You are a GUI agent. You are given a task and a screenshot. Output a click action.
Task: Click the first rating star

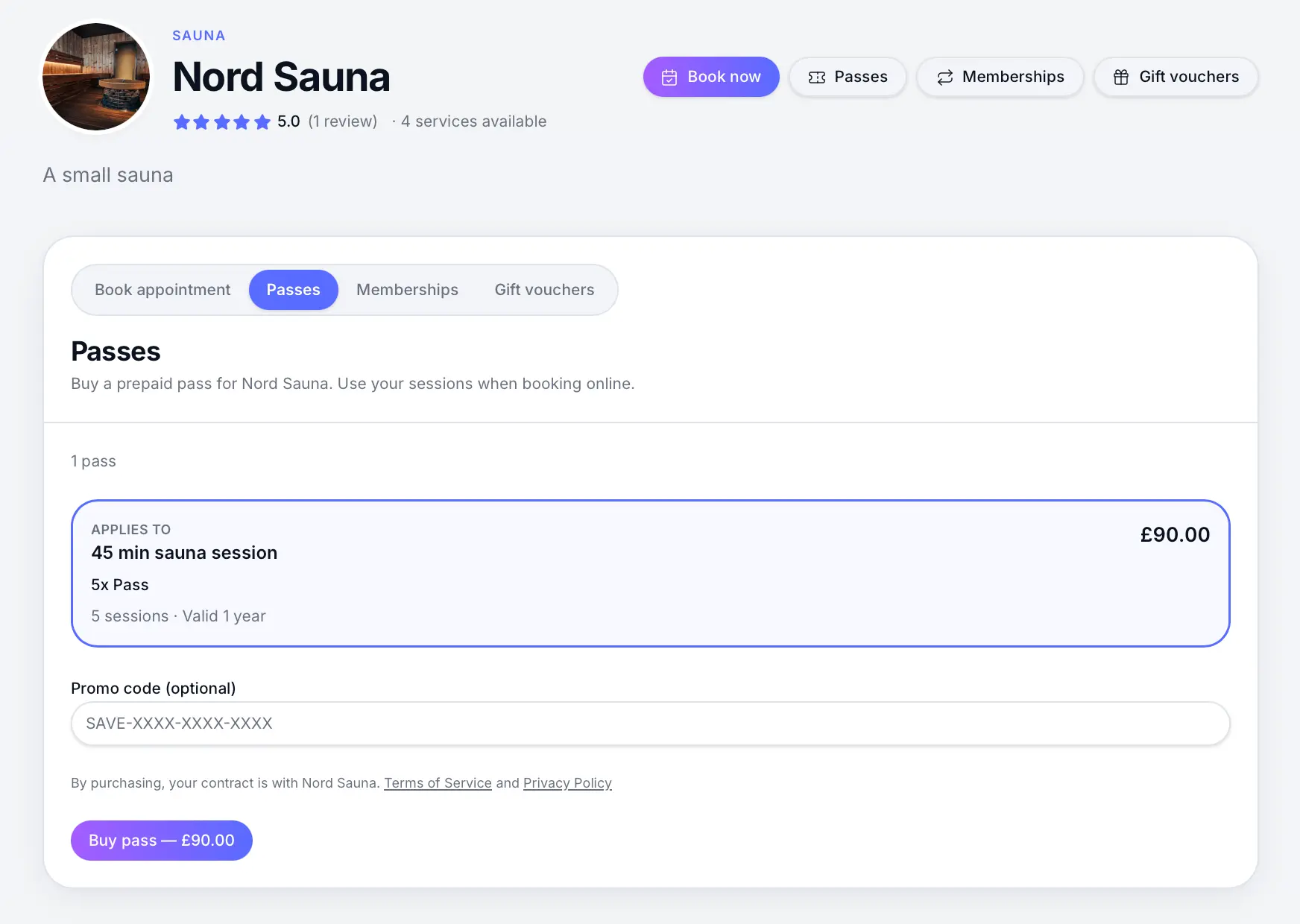point(182,122)
